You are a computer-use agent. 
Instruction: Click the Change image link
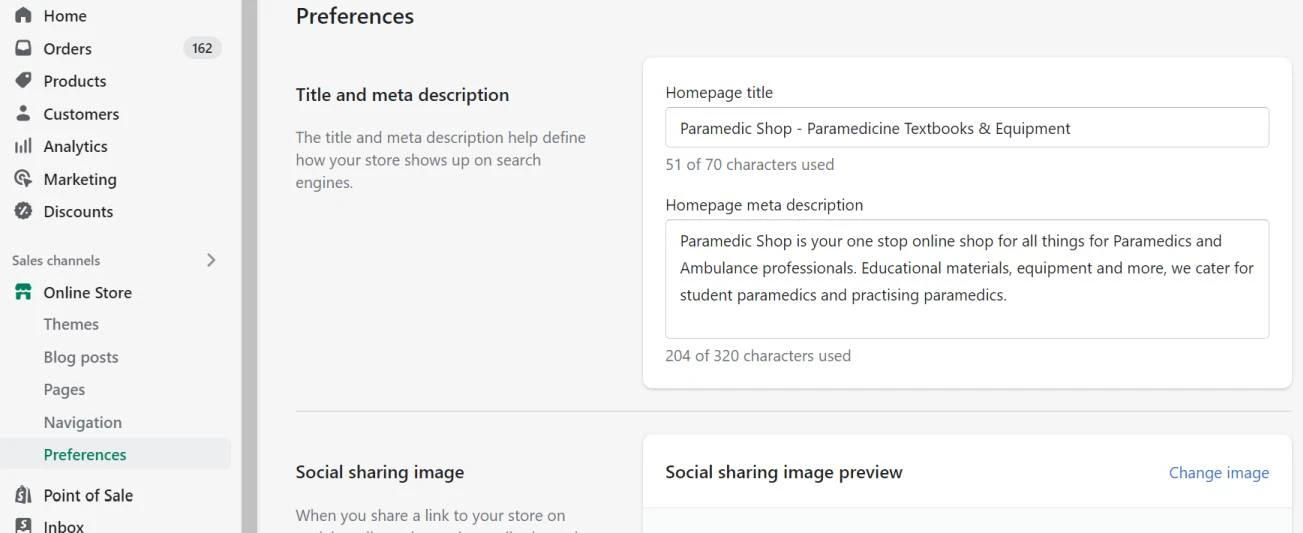[1219, 473]
